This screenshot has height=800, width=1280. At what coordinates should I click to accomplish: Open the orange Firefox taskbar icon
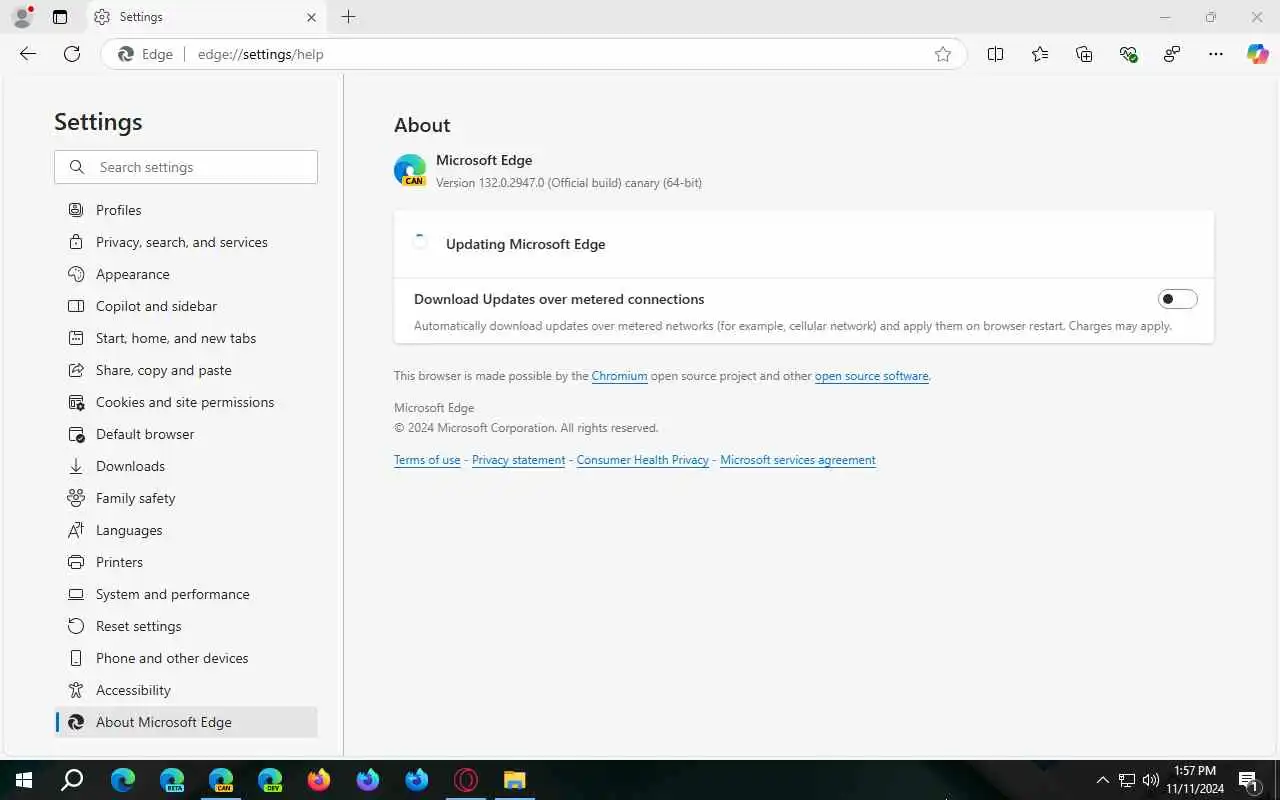point(319,780)
